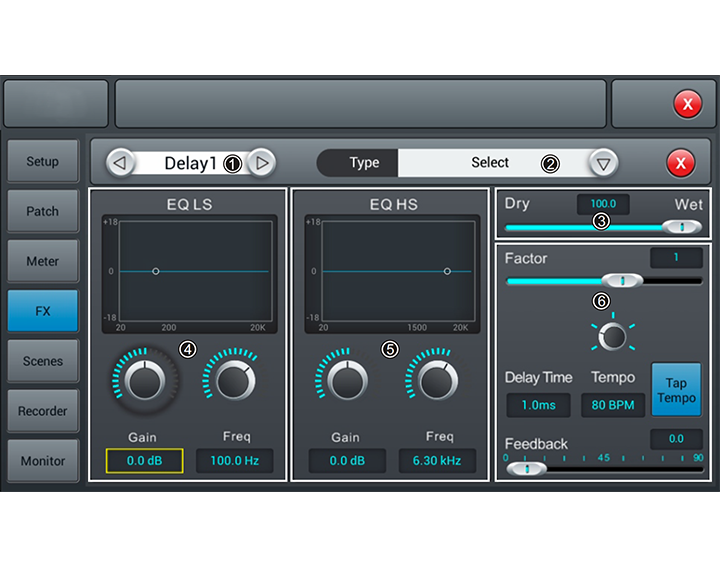Viewport: 720px width, 567px height.
Task: Go to the Meter page
Action: [x=43, y=261]
